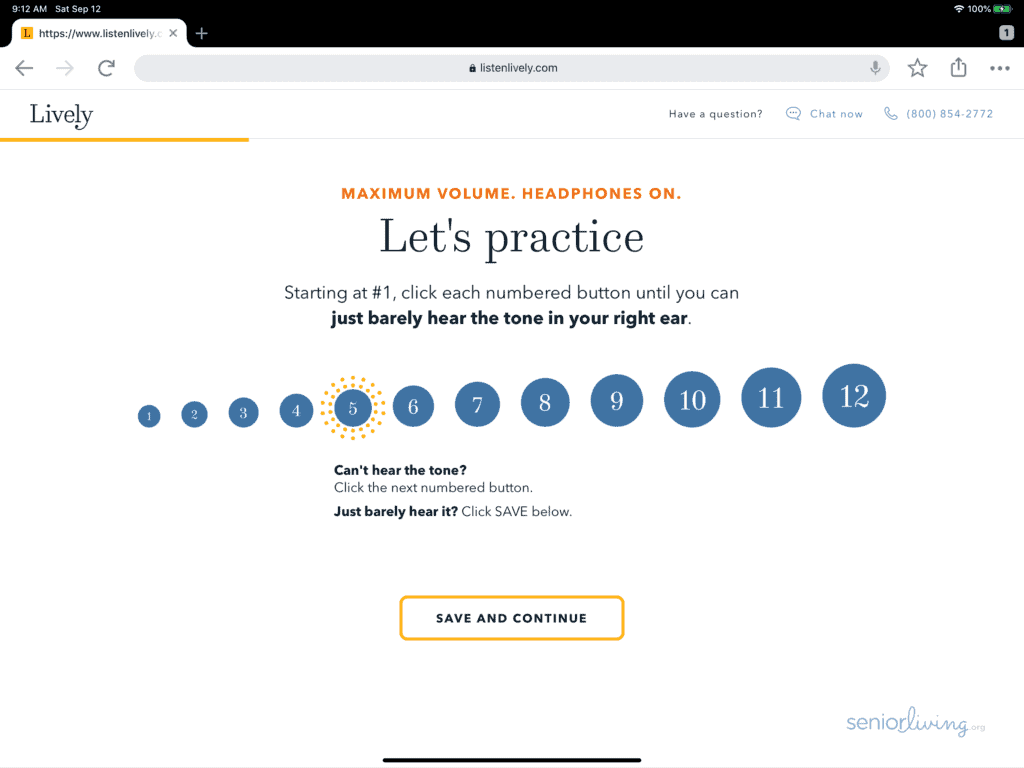
Task: Click the Lively logo
Action: [x=61, y=115]
